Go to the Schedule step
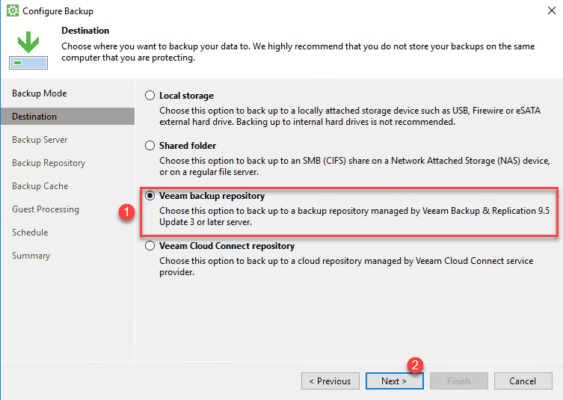563x400 pixels. click(30, 232)
